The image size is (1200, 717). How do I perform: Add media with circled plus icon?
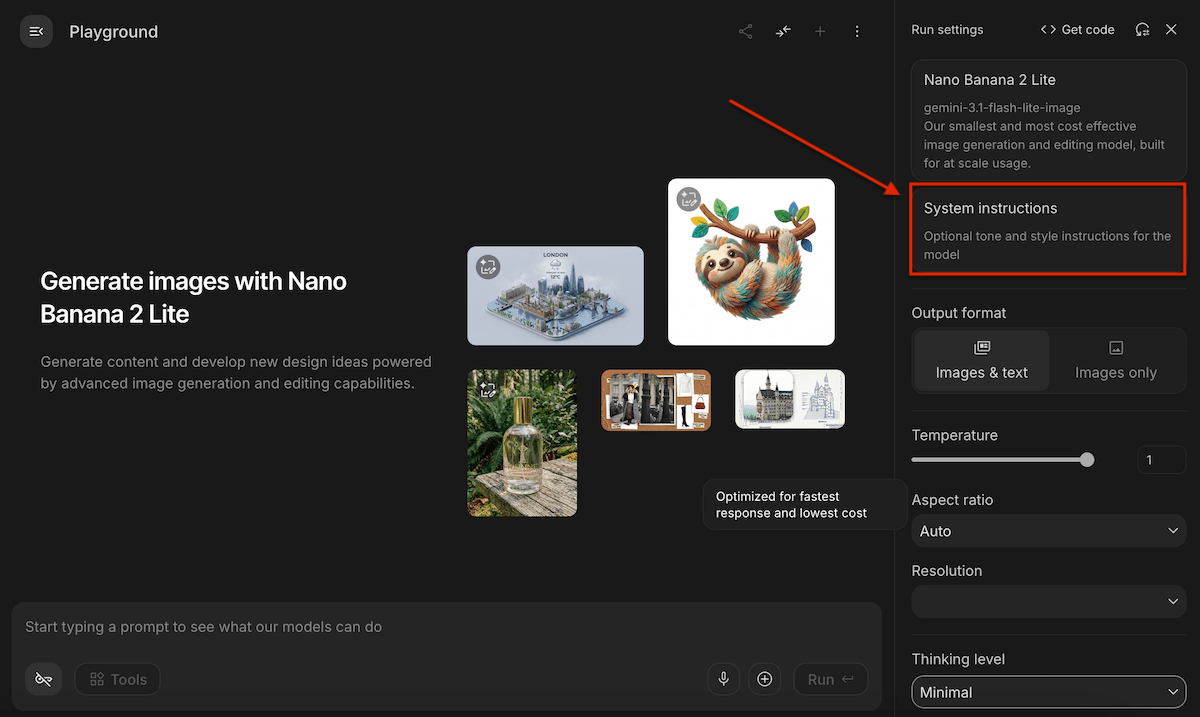click(x=765, y=679)
